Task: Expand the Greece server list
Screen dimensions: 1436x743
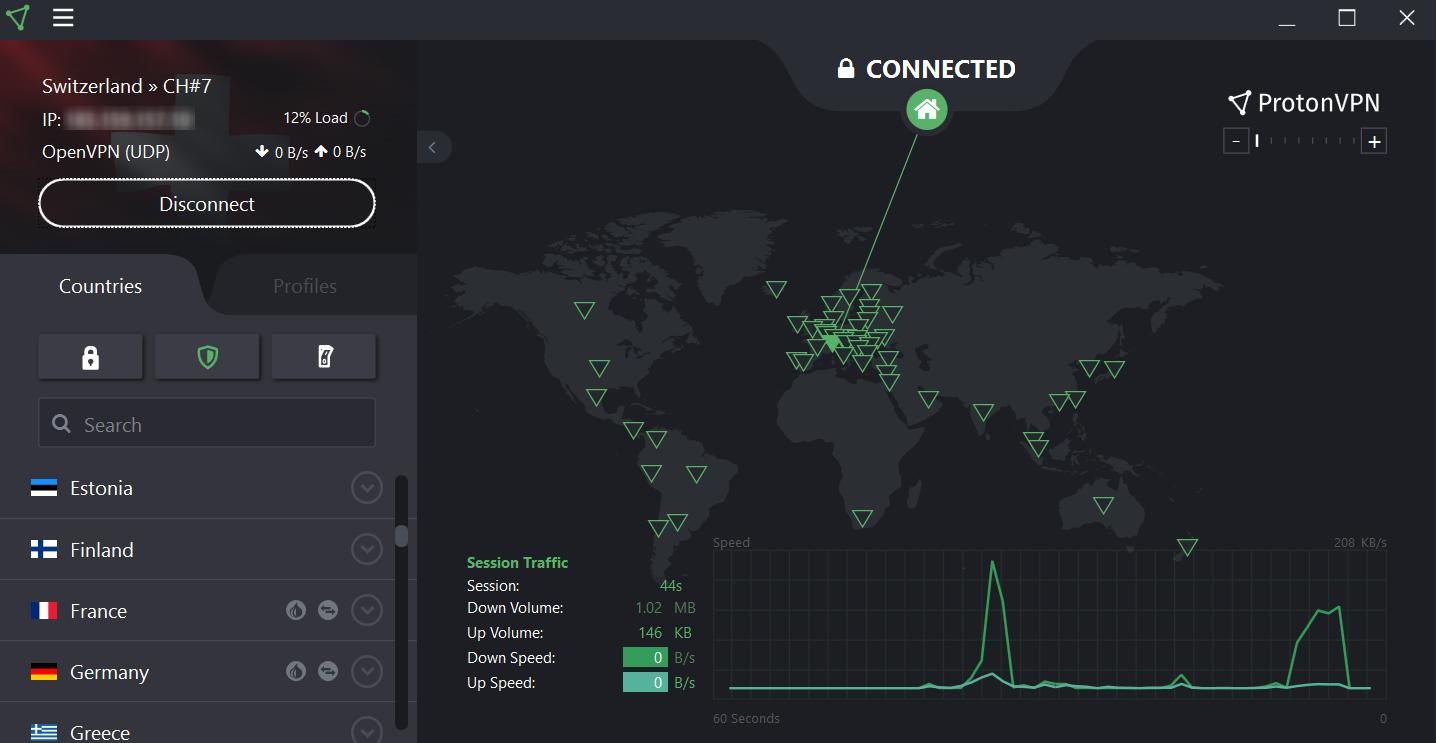Action: 367,731
